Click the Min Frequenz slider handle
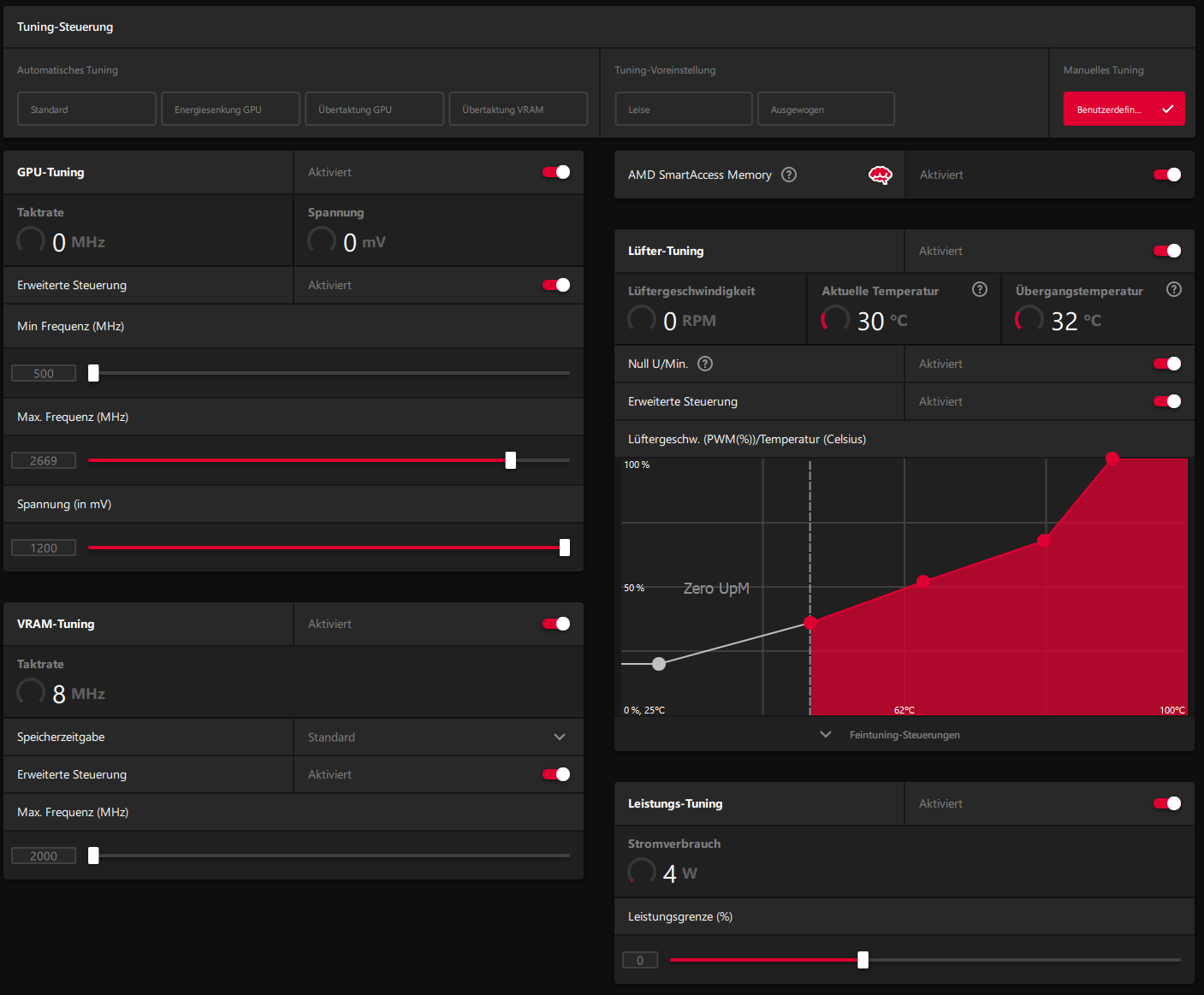 click(x=93, y=373)
